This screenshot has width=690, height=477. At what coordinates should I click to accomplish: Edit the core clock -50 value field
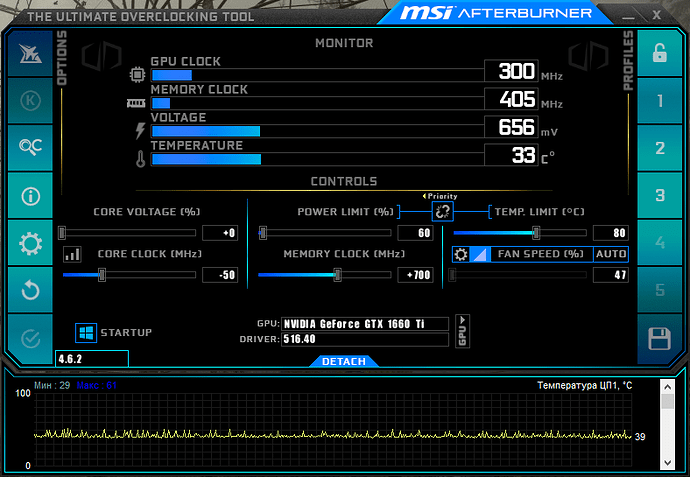click(x=220, y=275)
